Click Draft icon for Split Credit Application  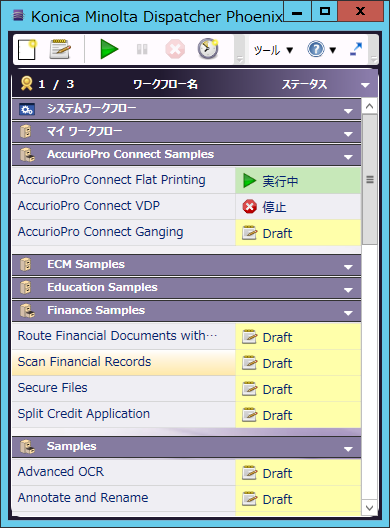[x=250, y=415]
